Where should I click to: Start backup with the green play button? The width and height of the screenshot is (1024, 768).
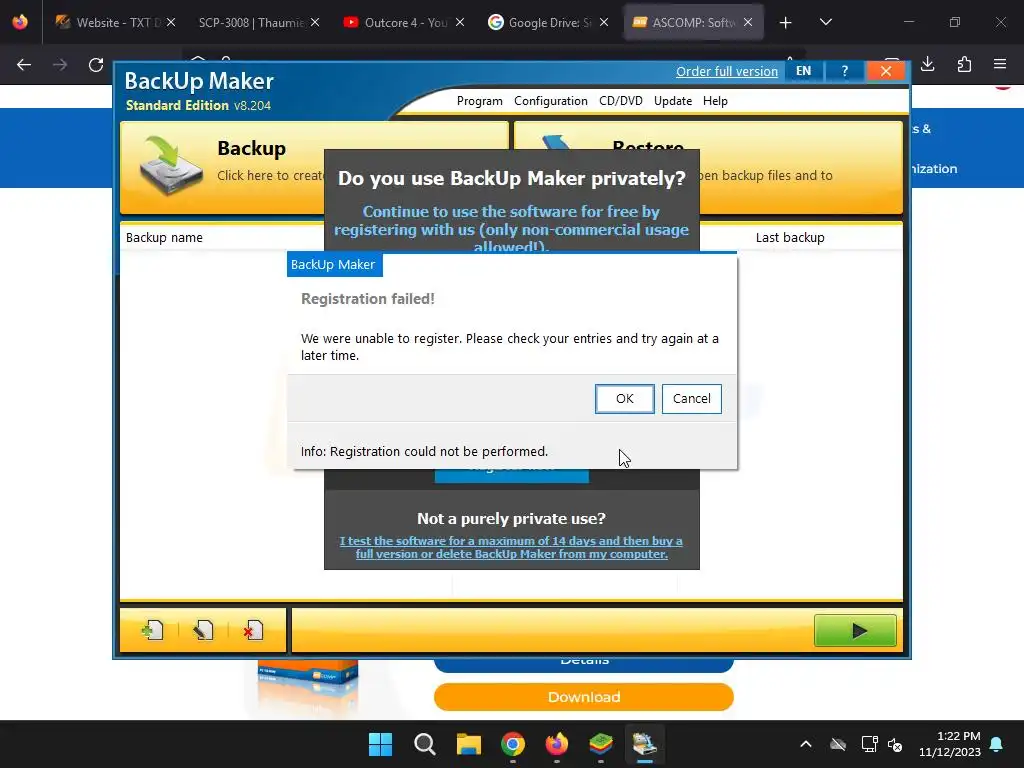click(855, 630)
